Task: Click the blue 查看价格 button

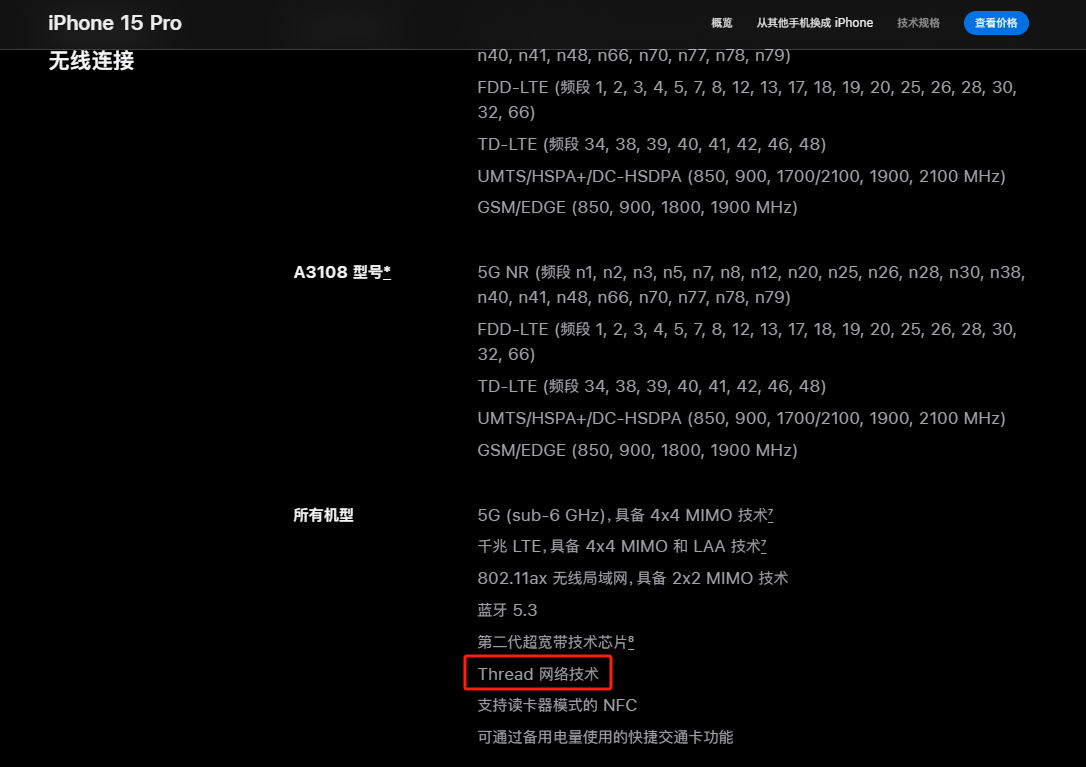Action: [996, 23]
